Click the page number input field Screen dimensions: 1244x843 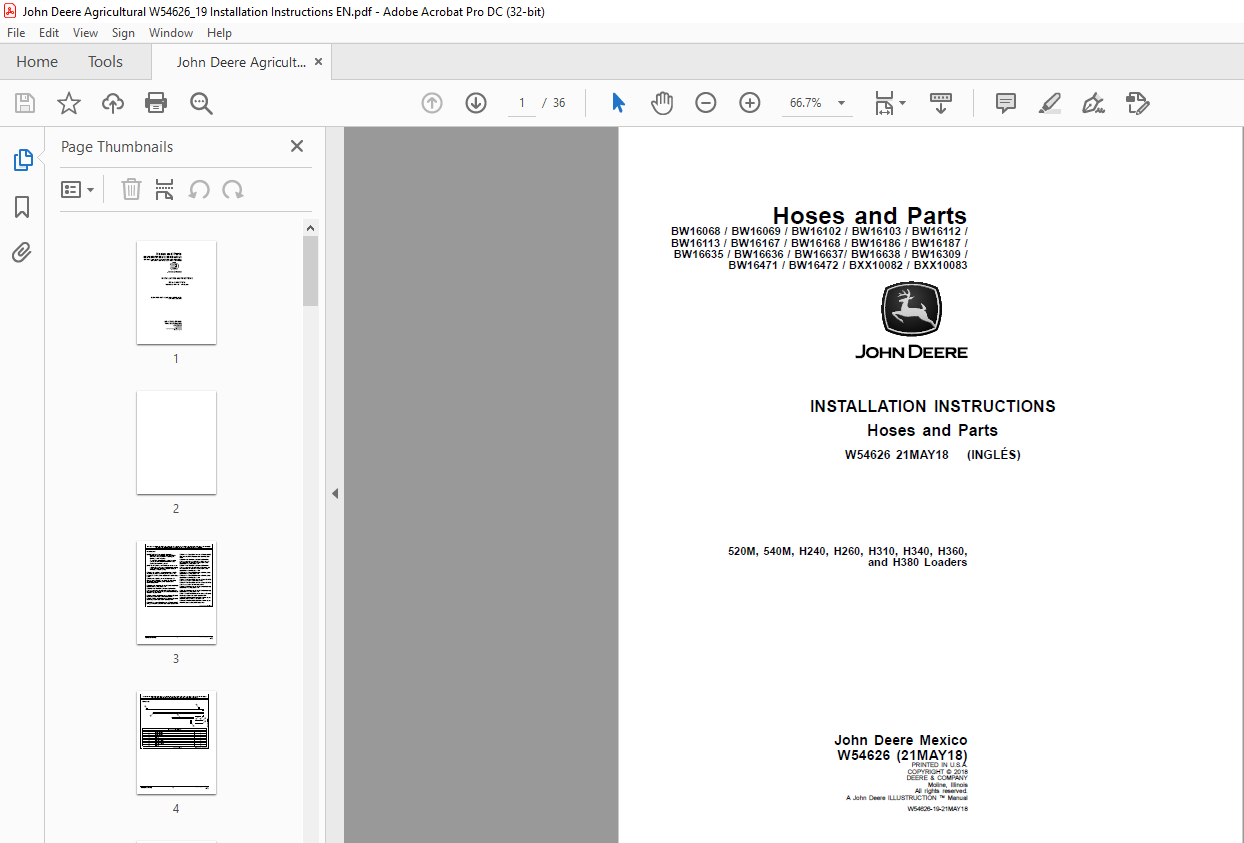[522, 103]
